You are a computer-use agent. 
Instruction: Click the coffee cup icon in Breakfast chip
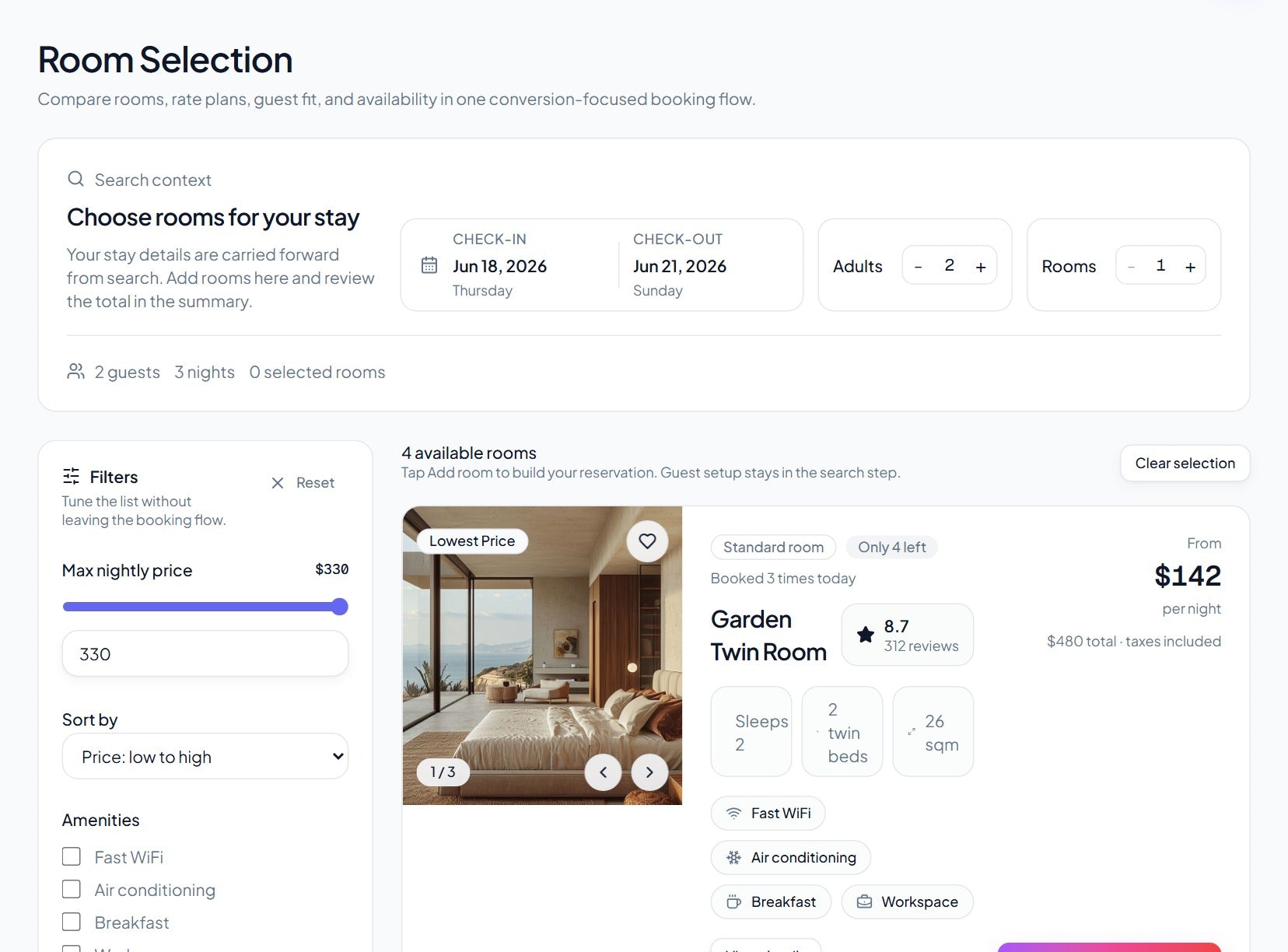point(733,901)
